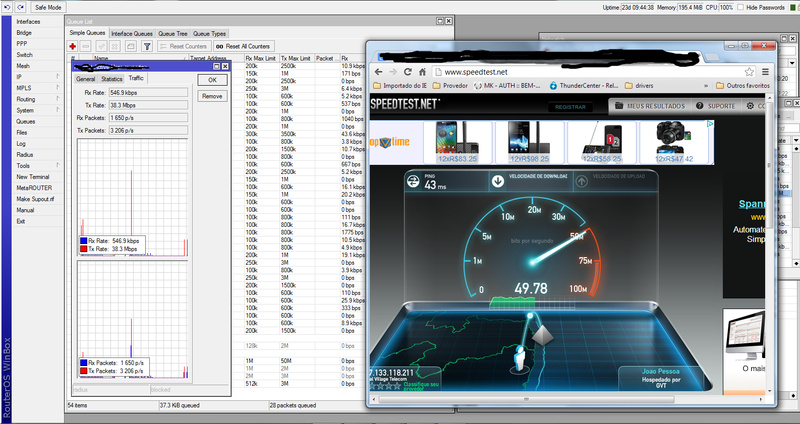800x424 pixels.
Task: Click the red plus Add queue icon
Action: pos(73,46)
